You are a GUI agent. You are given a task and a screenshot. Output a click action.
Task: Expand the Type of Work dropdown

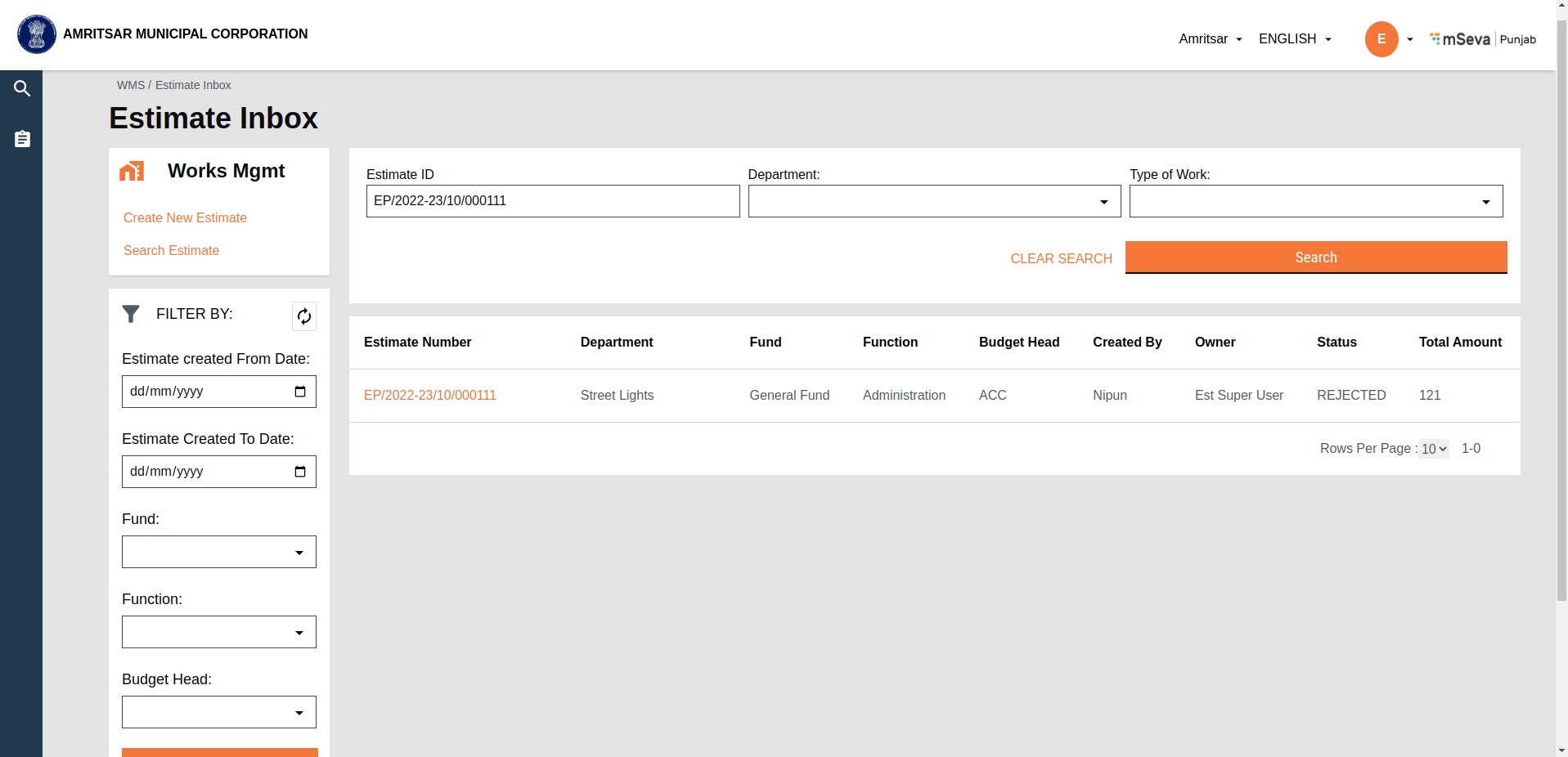click(1315, 201)
